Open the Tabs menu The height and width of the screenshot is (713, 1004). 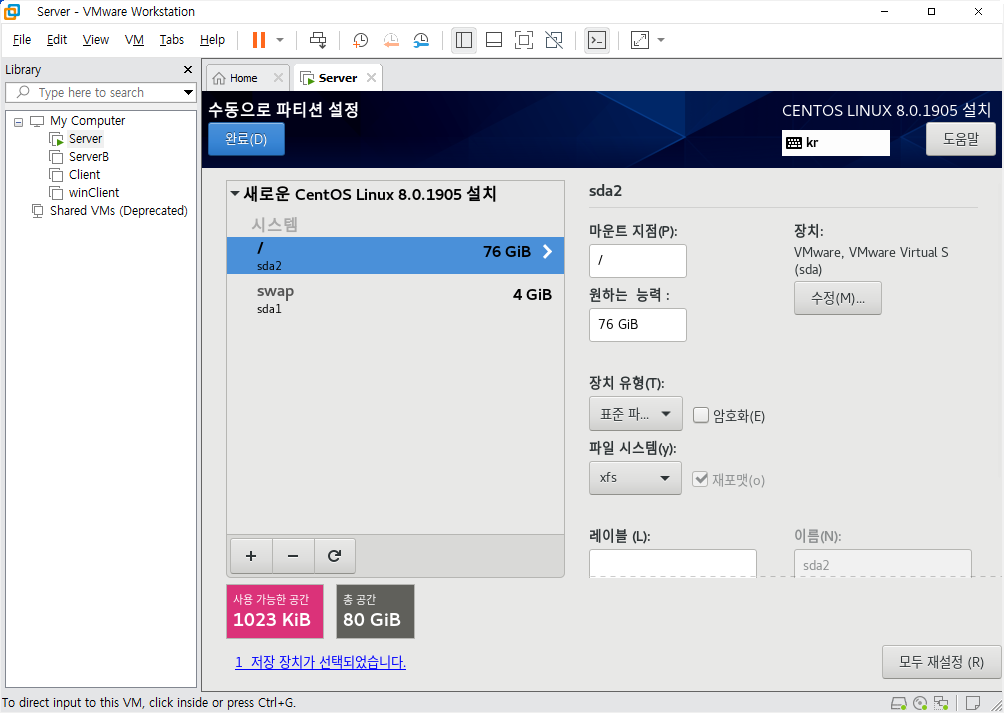[x=172, y=40]
